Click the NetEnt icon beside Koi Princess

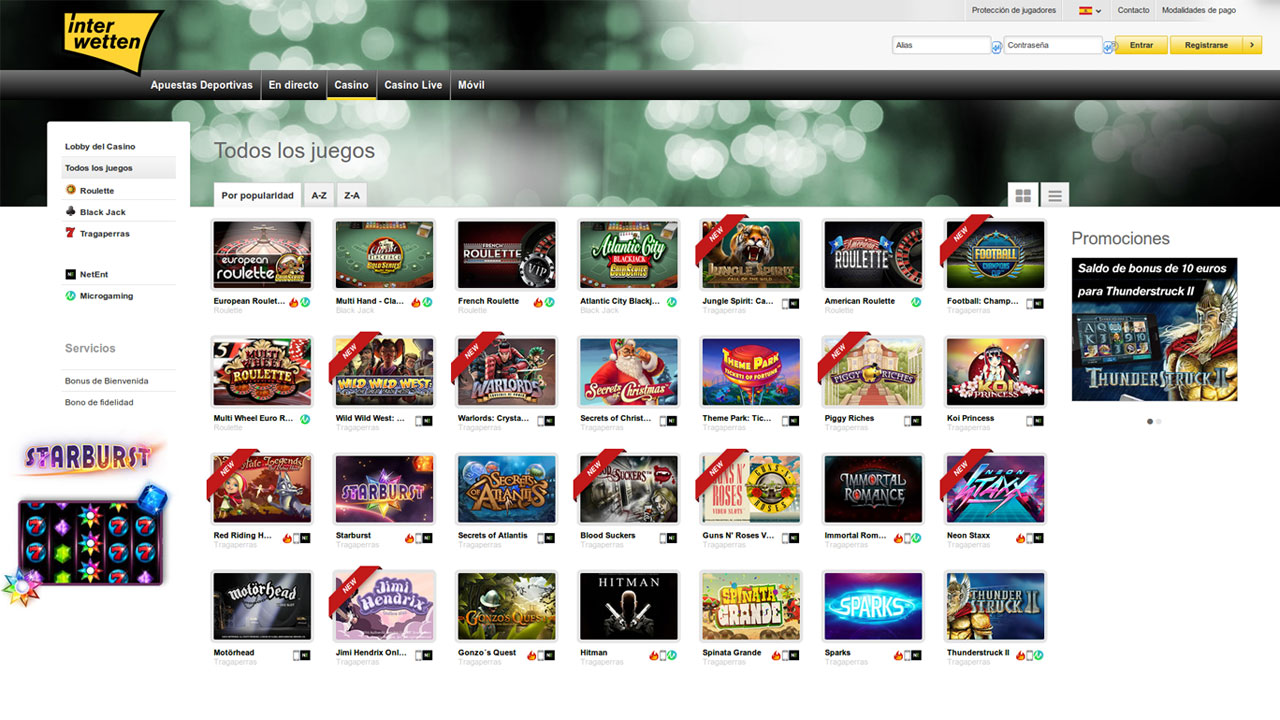tap(1038, 420)
